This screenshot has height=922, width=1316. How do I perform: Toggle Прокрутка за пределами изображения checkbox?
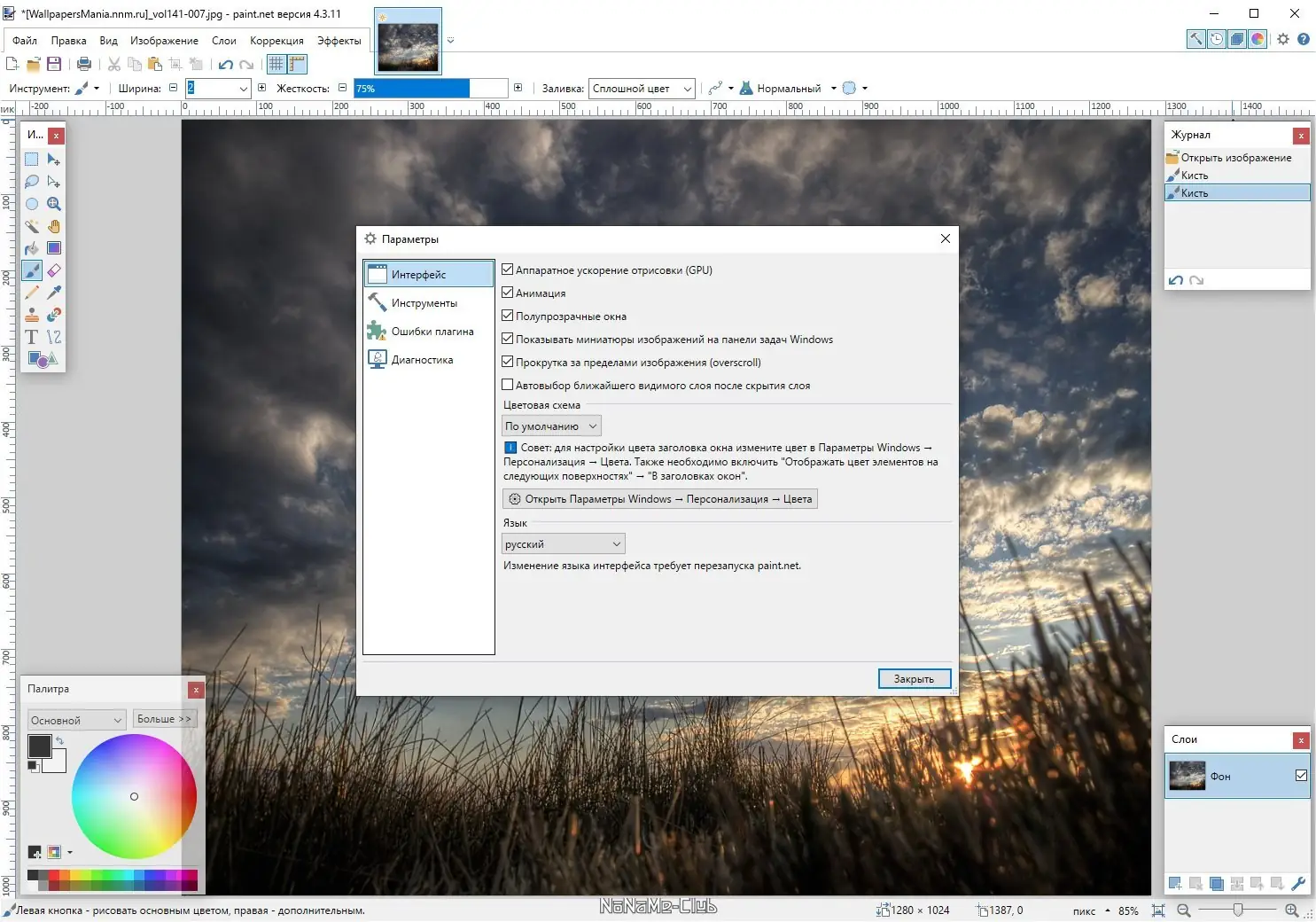click(508, 362)
